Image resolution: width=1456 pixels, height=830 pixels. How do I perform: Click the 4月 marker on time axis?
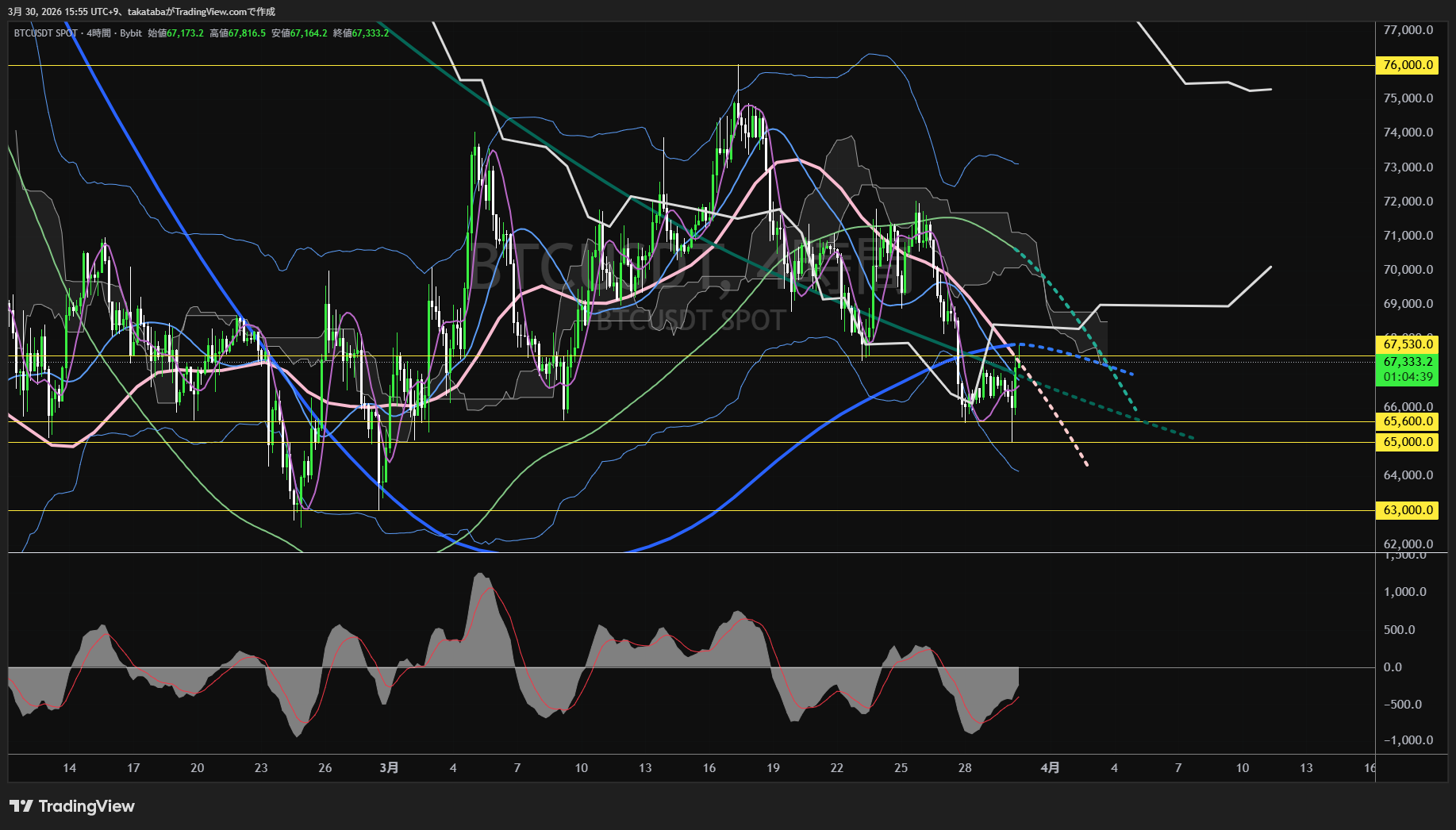[x=1050, y=768]
